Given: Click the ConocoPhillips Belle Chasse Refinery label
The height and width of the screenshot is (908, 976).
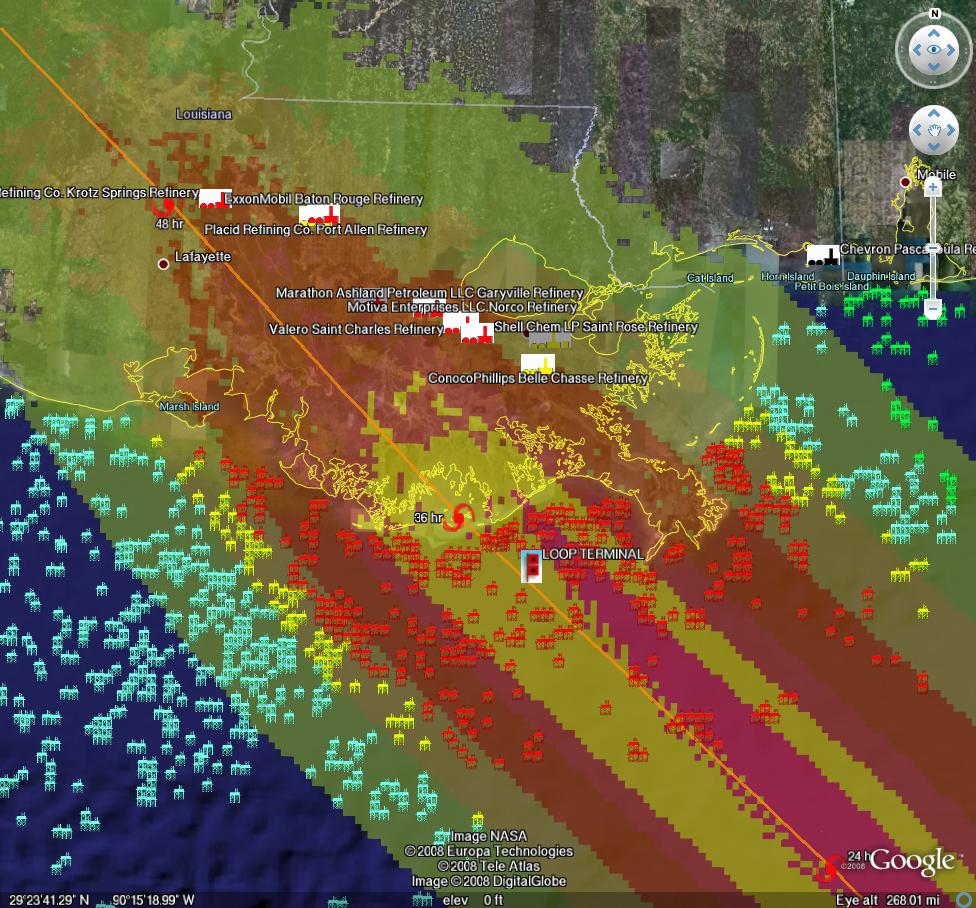Looking at the screenshot, I should coord(538,378).
